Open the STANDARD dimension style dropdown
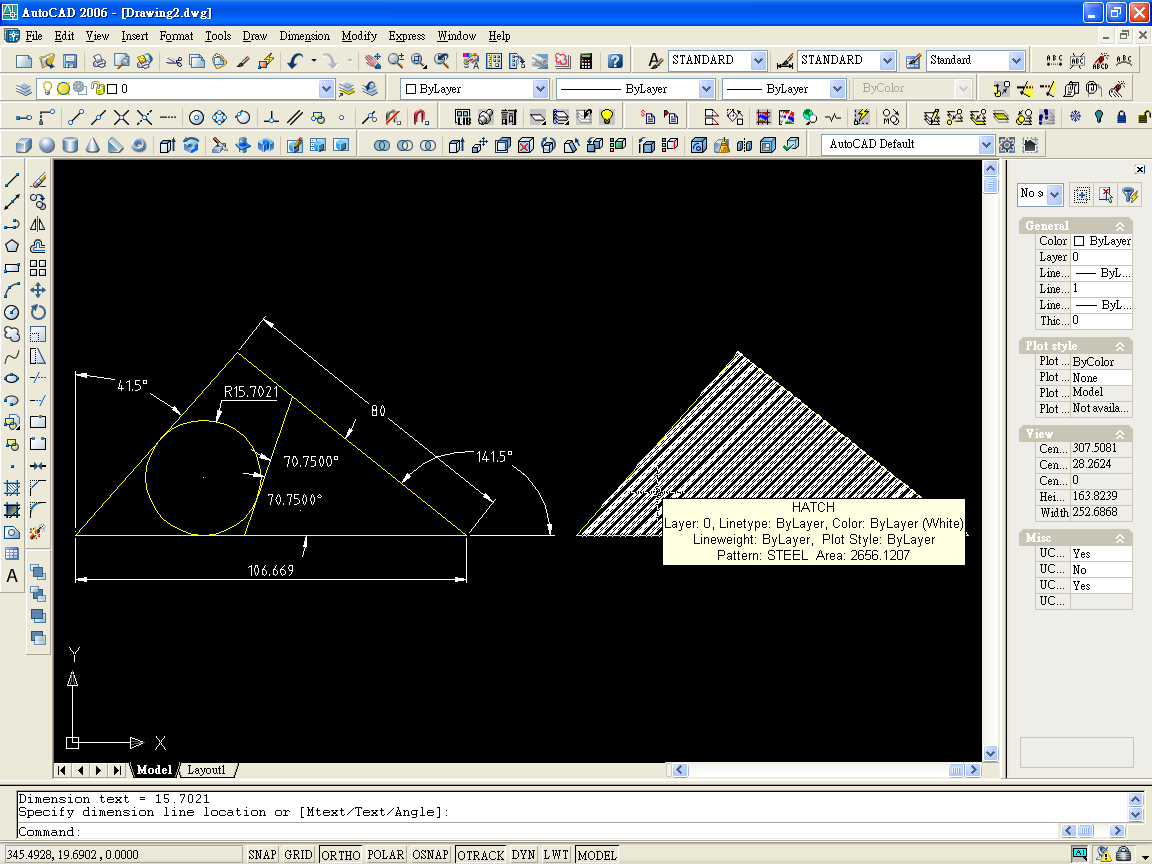Viewport: 1152px width, 864px height. click(888, 61)
